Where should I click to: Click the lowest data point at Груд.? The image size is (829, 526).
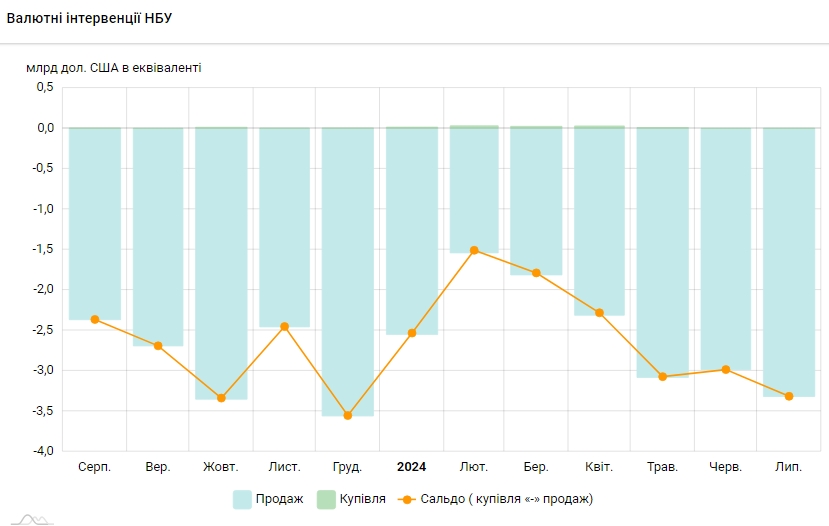(x=348, y=415)
